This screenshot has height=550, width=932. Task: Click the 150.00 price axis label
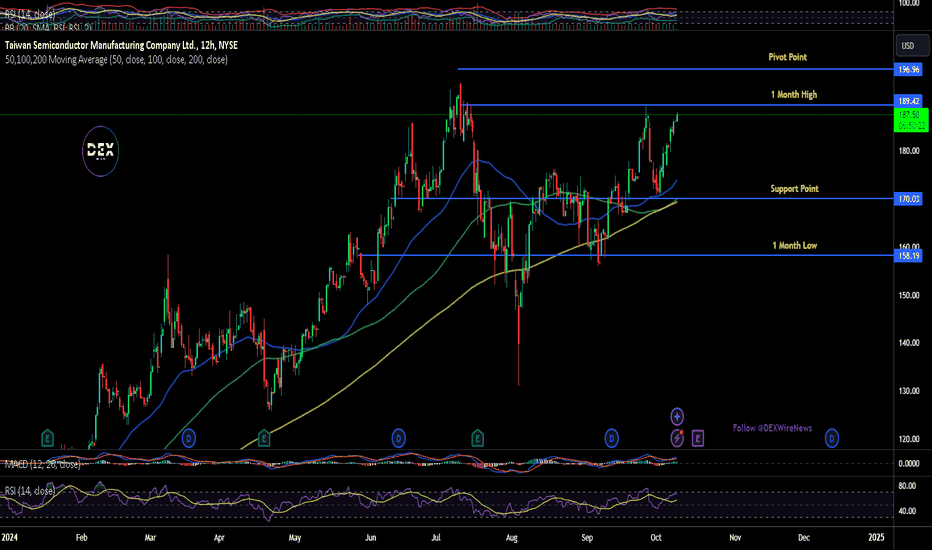(909, 296)
